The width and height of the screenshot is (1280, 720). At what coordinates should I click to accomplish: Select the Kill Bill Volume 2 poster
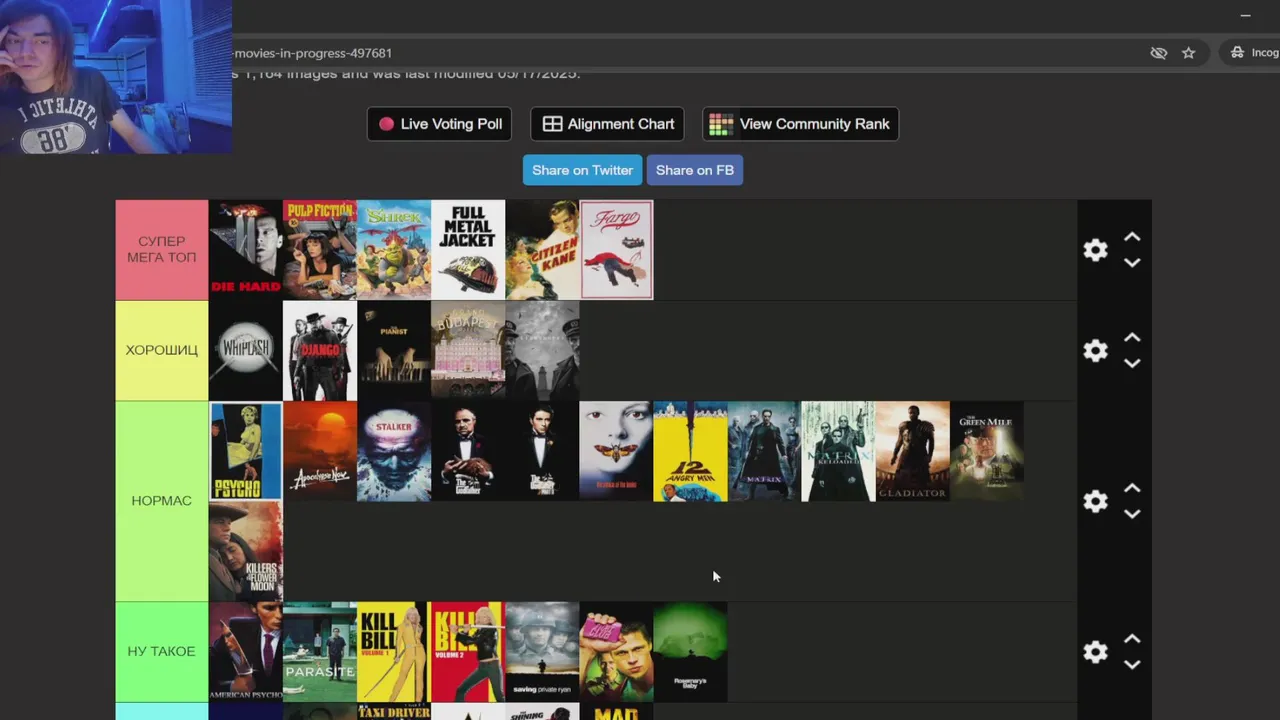(466, 652)
